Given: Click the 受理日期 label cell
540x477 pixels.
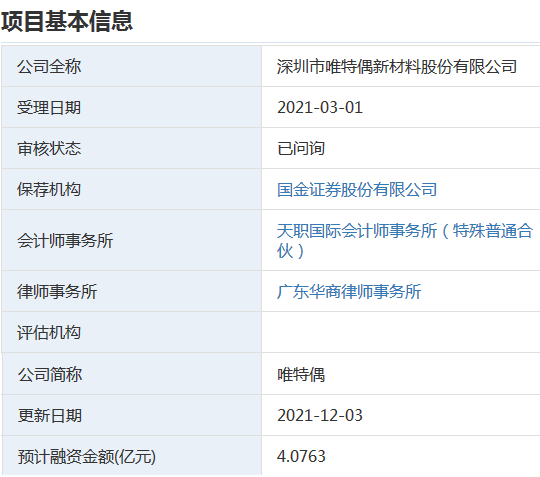Looking at the screenshot, I should [132, 107].
